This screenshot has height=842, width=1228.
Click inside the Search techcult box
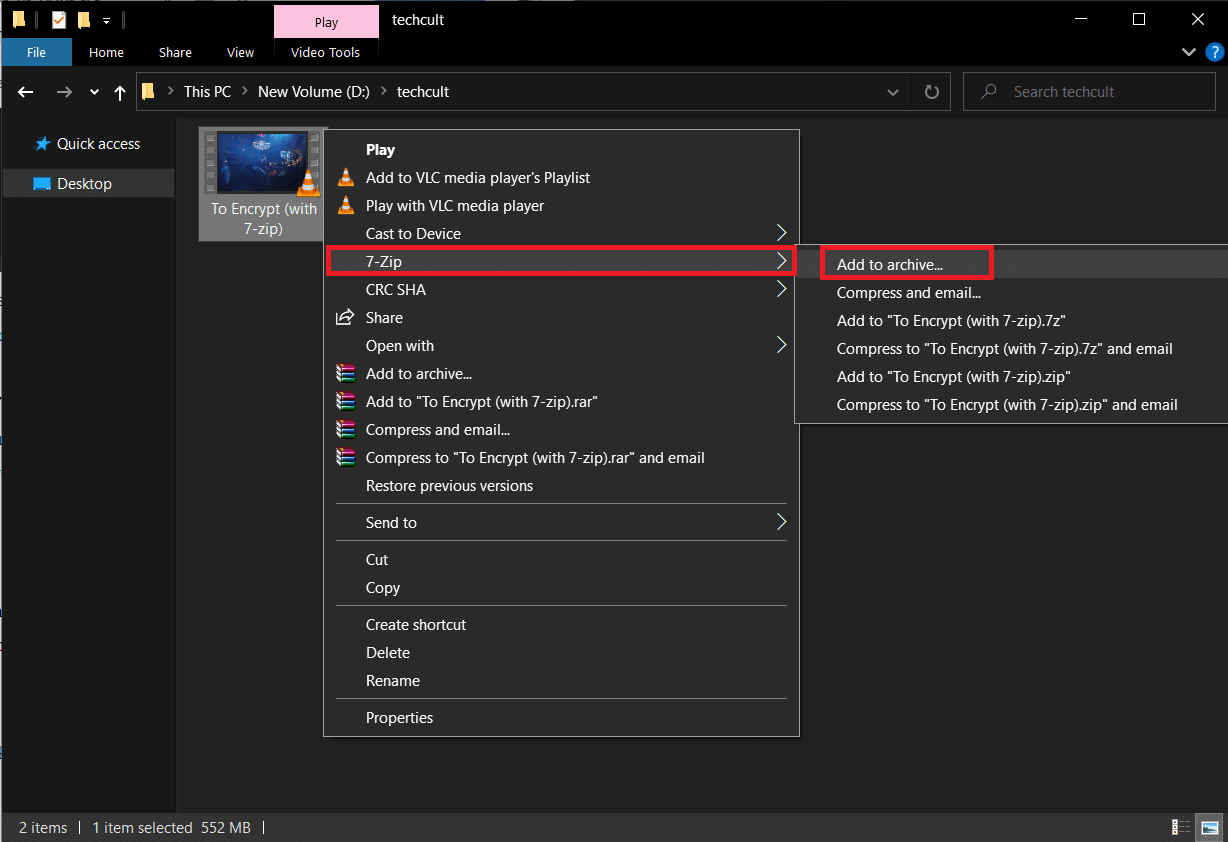(1089, 91)
